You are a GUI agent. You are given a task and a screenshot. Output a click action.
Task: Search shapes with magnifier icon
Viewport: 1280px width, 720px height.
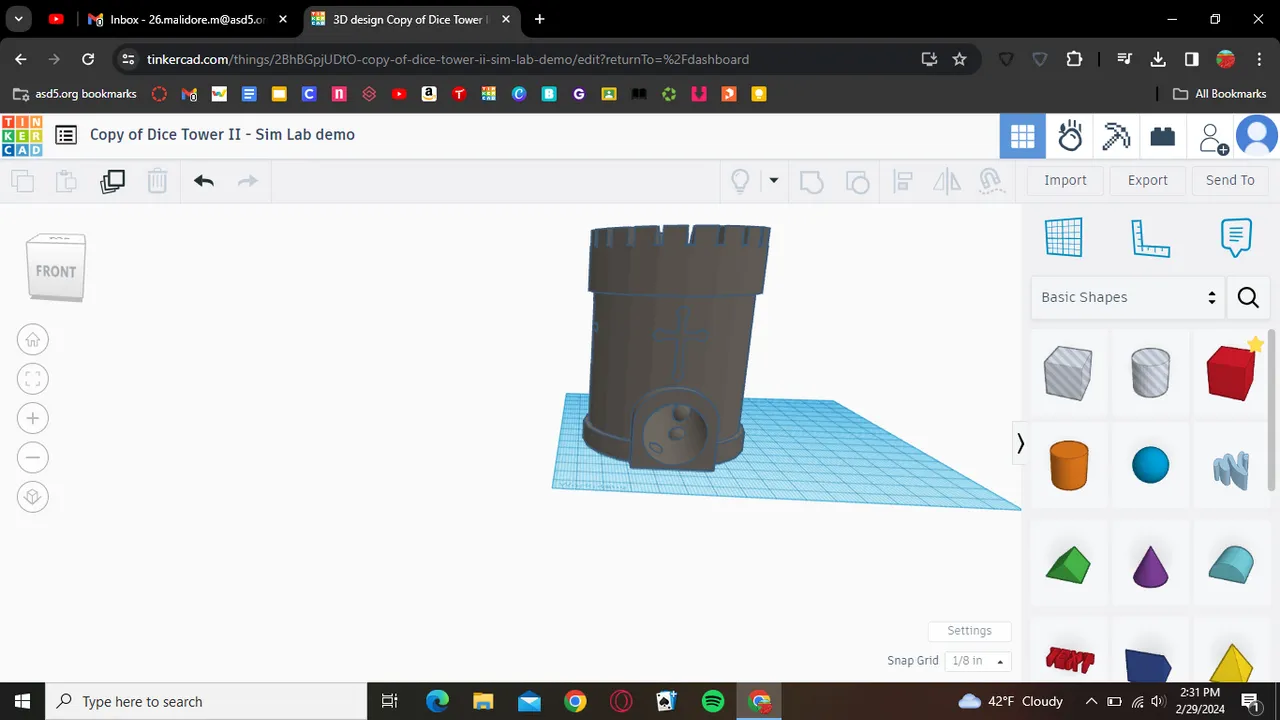coord(1248,297)
